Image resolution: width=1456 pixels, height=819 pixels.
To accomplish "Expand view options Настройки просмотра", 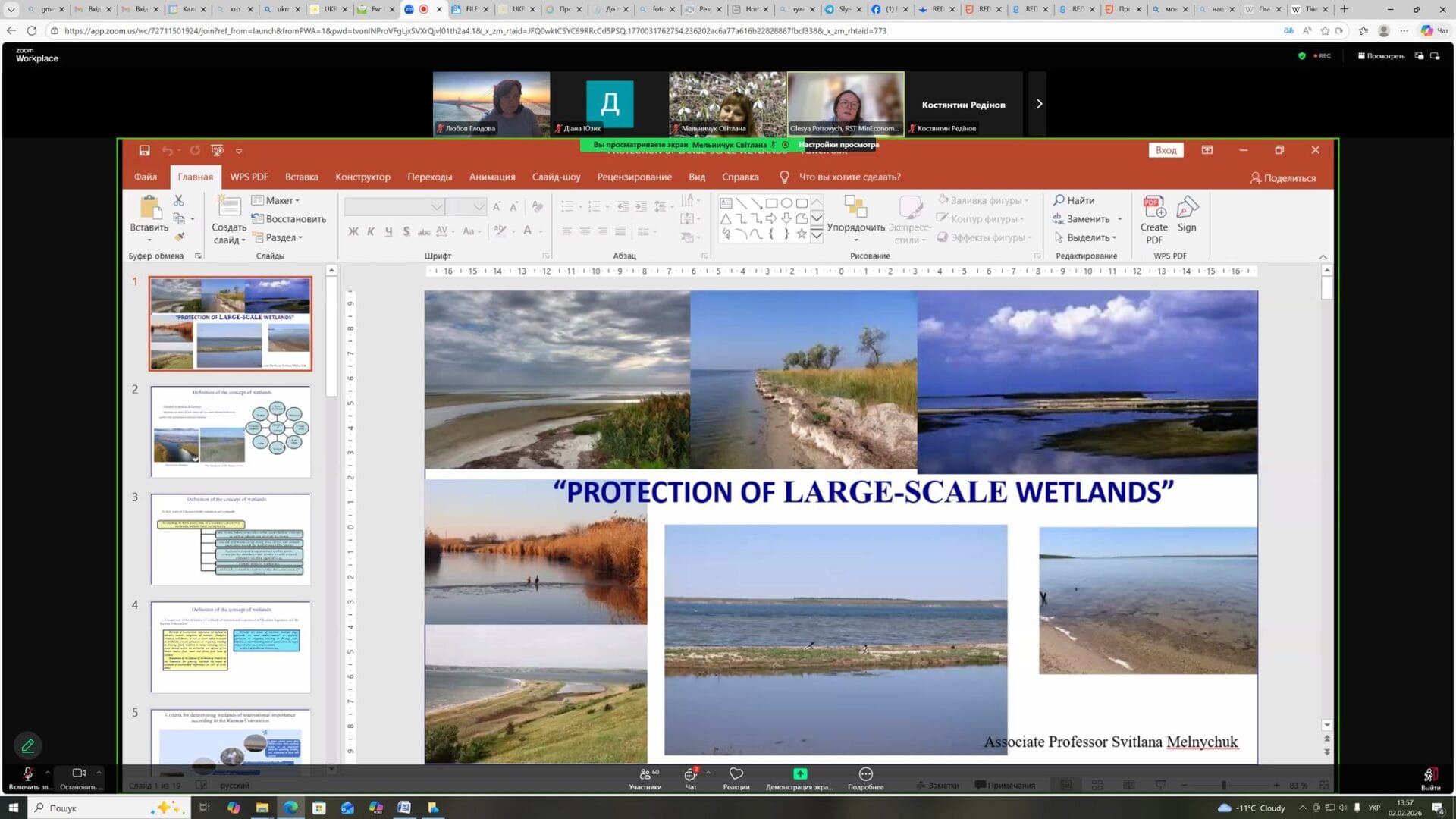I will 838,145.
